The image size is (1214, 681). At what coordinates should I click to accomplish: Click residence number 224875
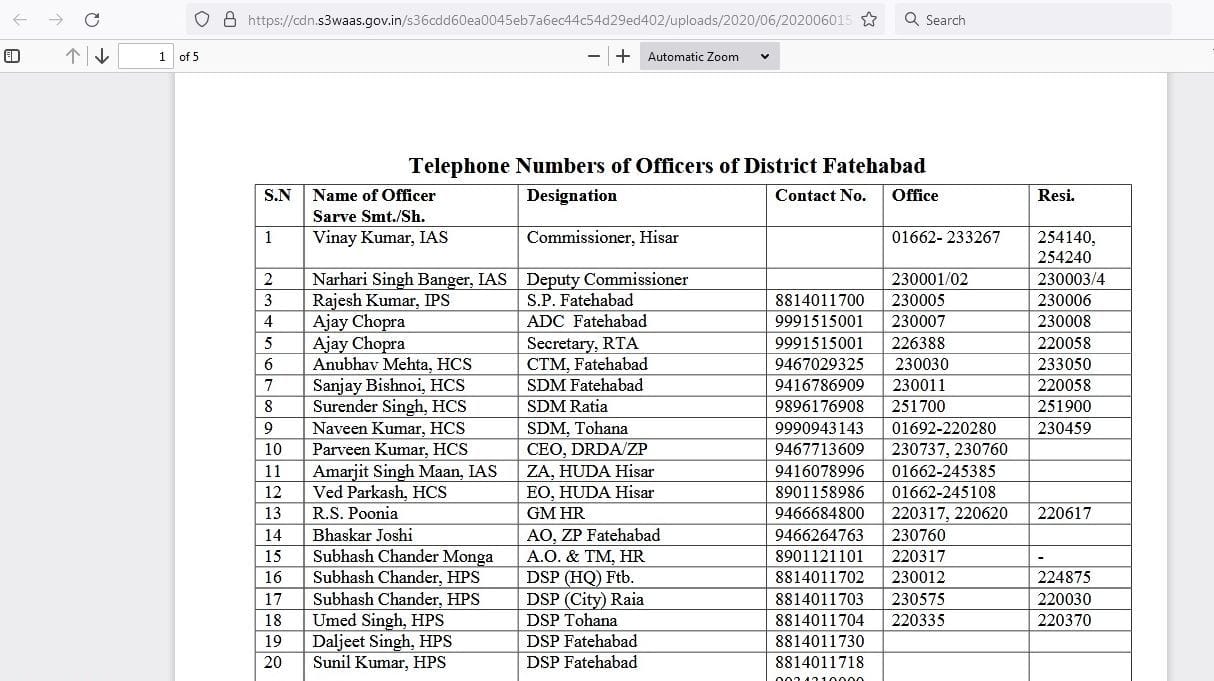coord(1065,577)
